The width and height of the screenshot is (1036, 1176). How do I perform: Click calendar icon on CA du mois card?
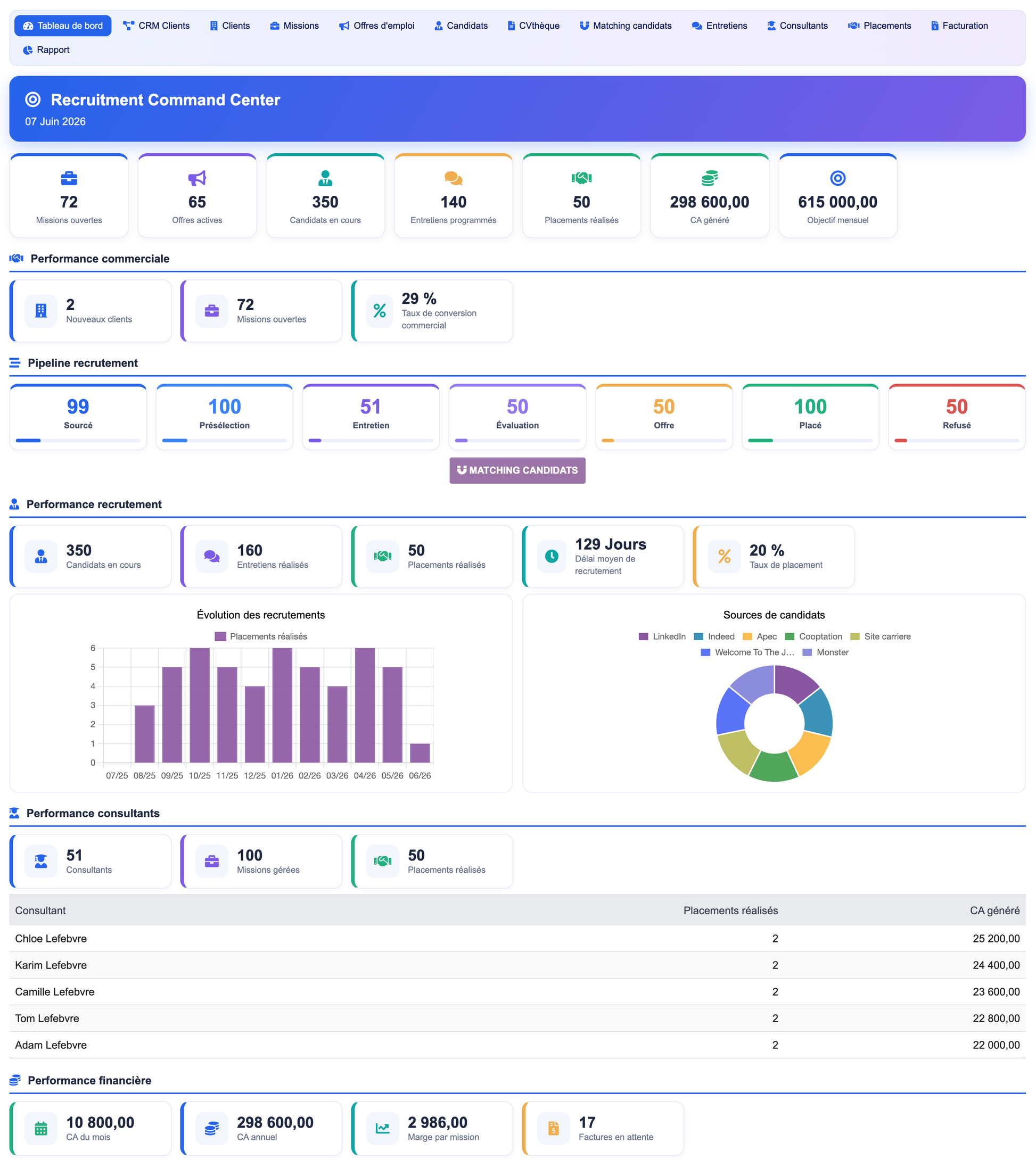point(41,1128)
